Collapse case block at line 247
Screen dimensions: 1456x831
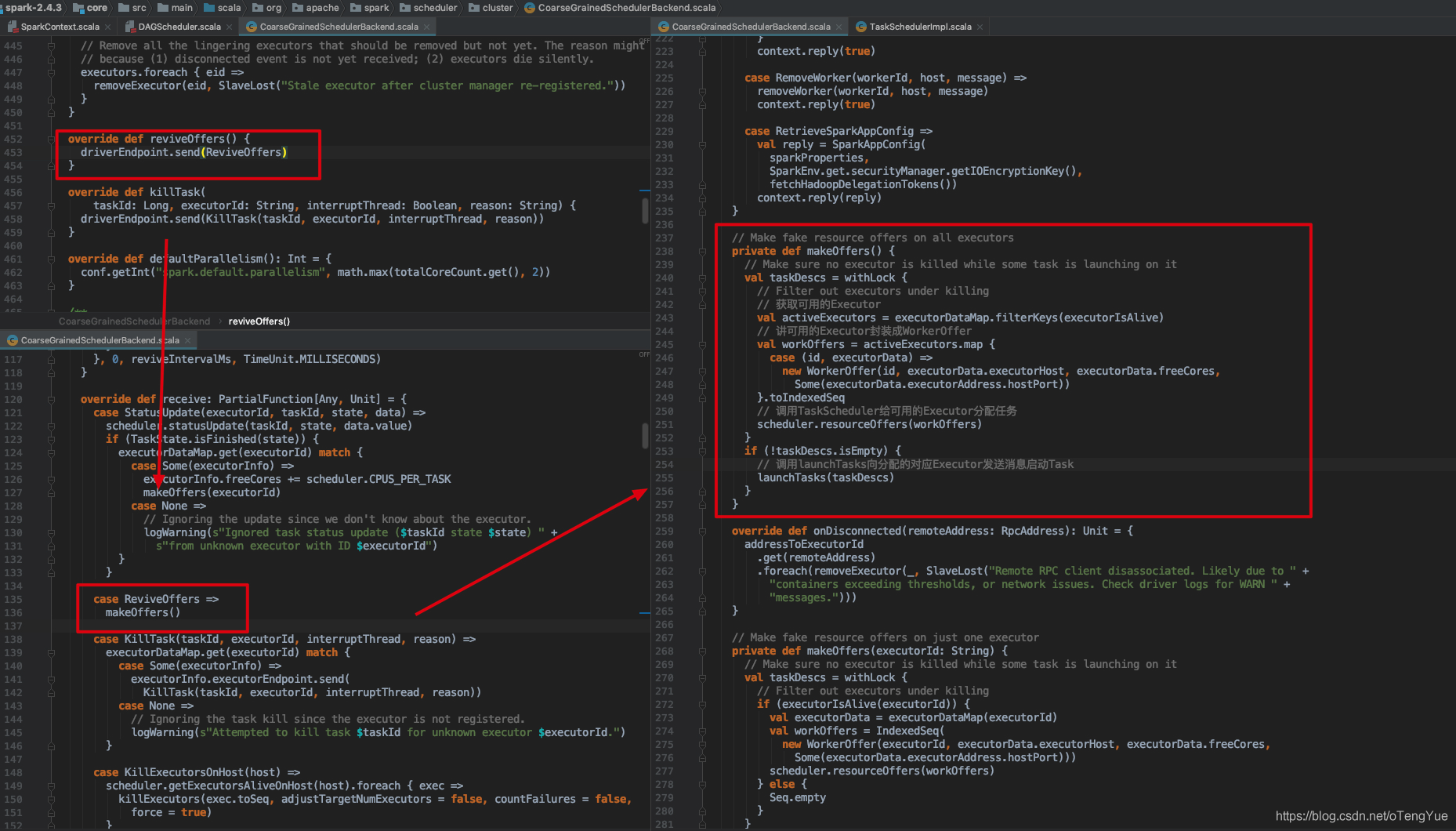pyautogui.click(x=702, y=372)
